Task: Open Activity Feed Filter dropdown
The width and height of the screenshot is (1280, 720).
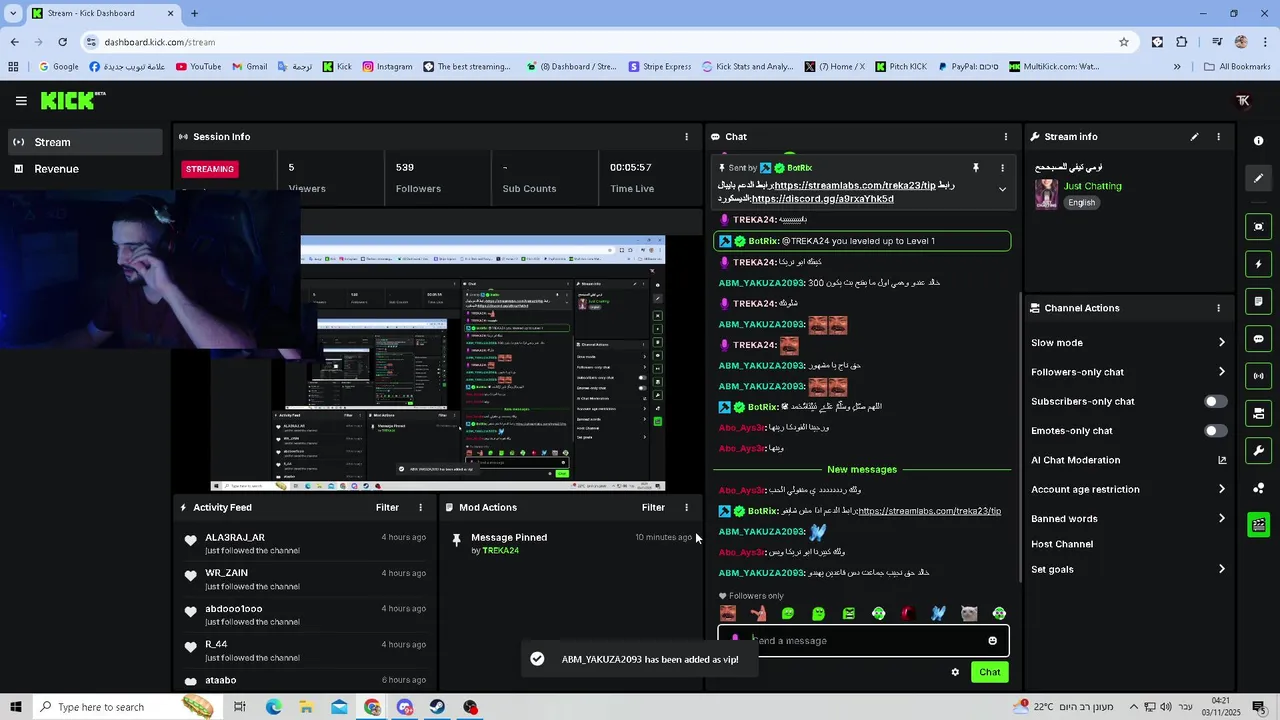Action: click(387, 508)
